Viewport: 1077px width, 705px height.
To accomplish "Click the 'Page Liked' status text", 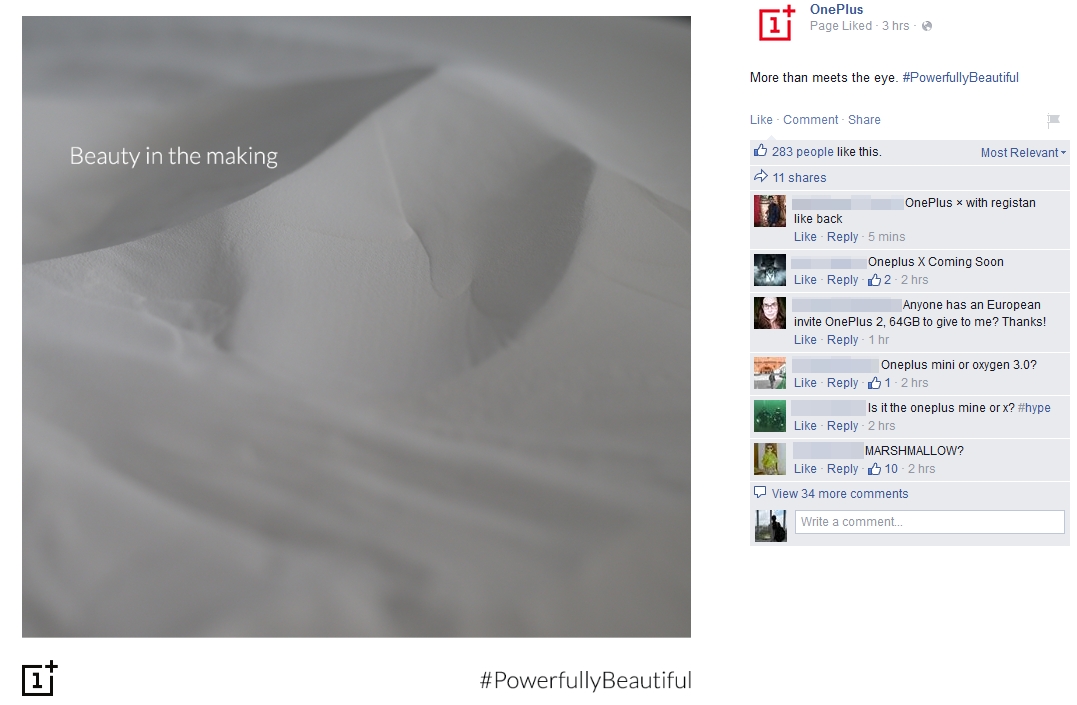I will [841, 26].
